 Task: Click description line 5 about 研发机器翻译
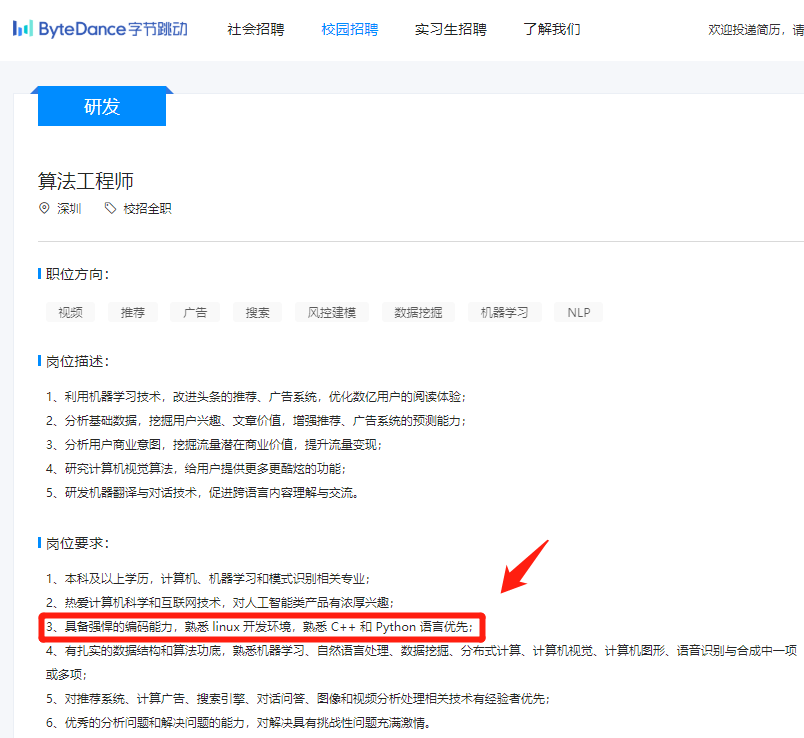(202, 492)
